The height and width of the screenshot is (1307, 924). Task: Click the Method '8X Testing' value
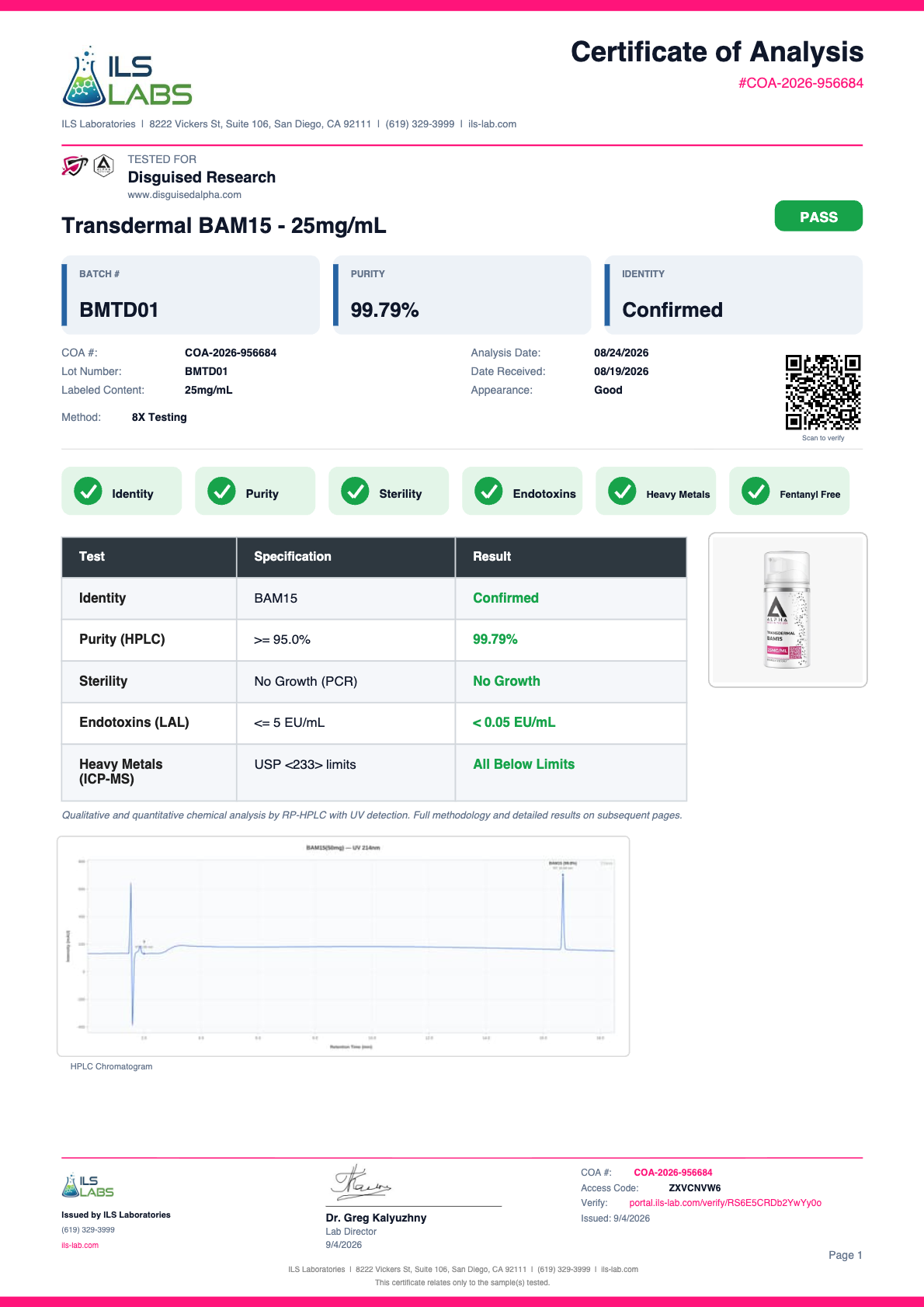pos(159,417)
